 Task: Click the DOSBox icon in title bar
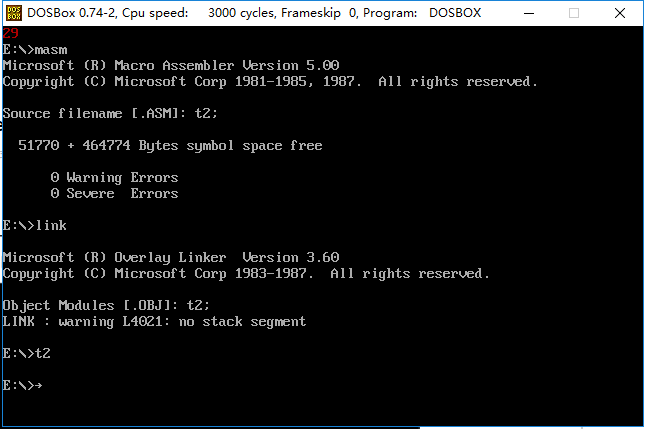[x=14, y=13]
